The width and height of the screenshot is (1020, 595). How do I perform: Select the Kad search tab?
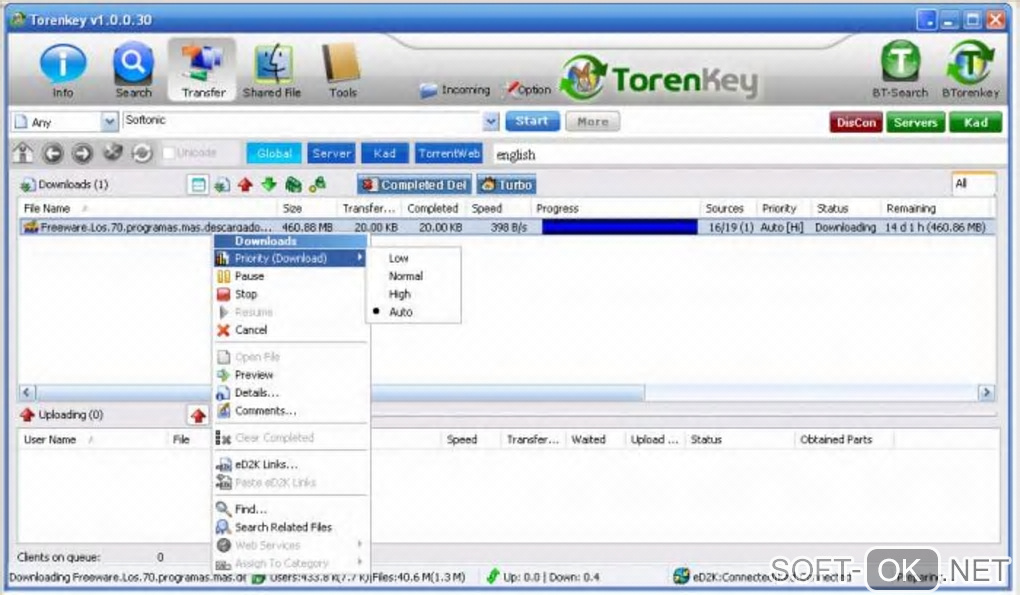click(x=384, y=153)
